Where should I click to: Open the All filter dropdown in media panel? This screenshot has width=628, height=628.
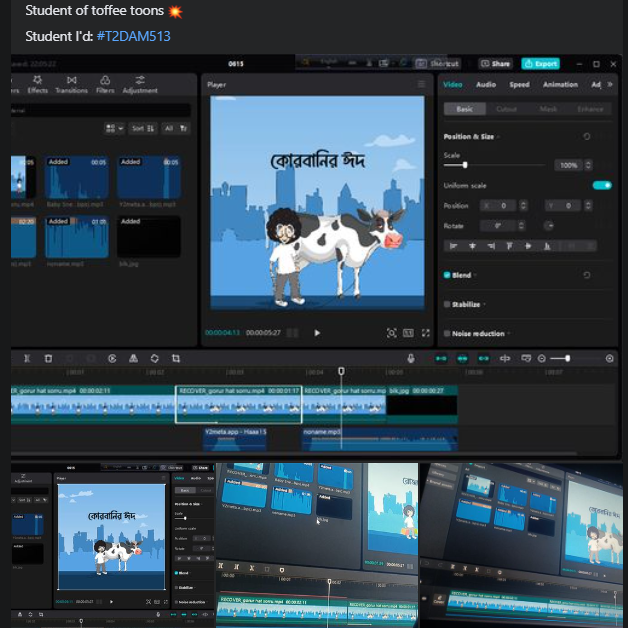click(x=173, y=128)
